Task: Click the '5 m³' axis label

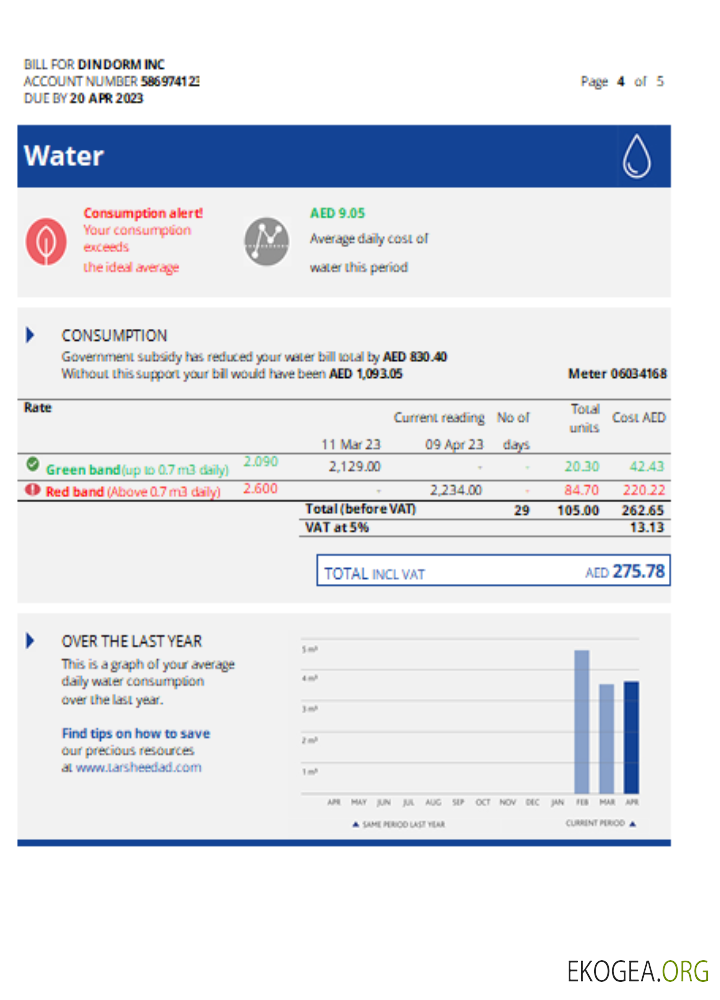Action: pos(309,649)
